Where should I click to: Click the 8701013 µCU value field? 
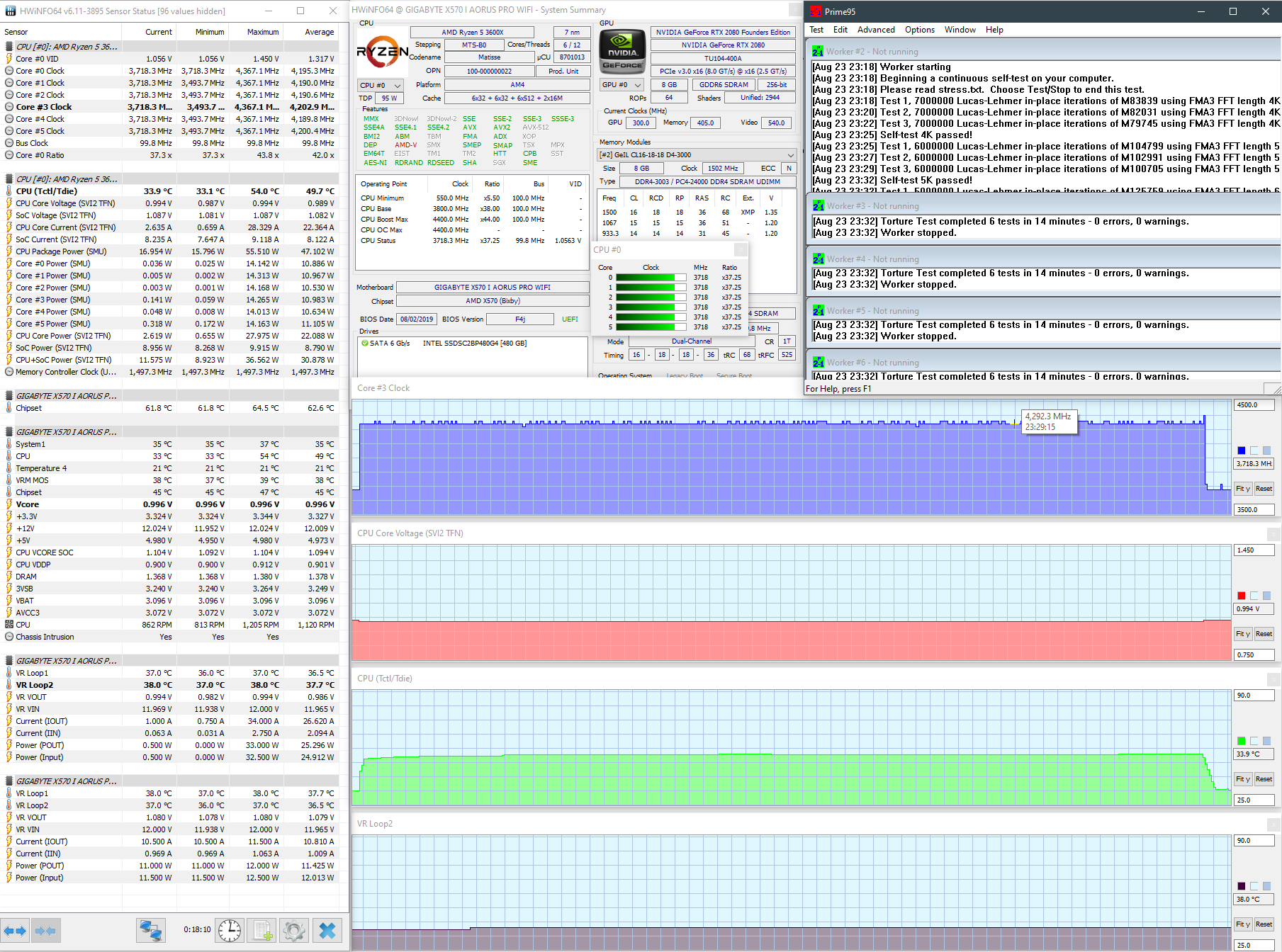pos(572,57)
